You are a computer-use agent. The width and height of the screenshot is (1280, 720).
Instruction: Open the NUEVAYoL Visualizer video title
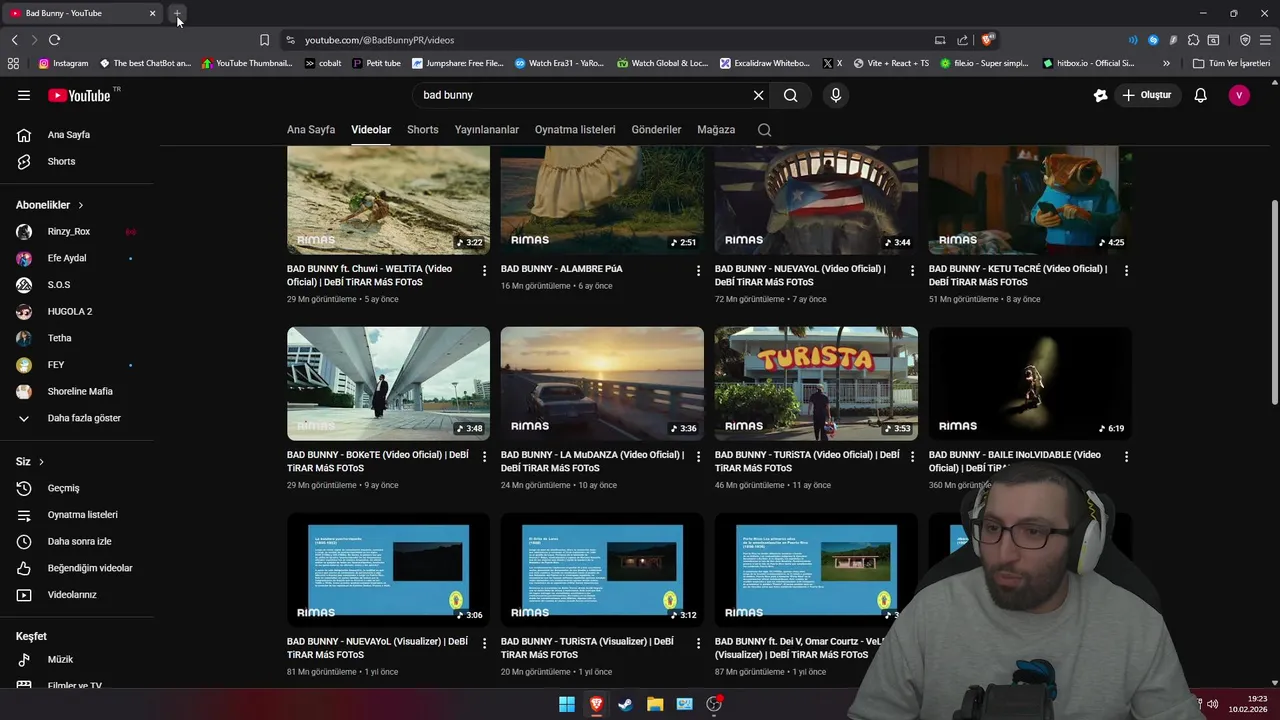click(x=377, y=648)
